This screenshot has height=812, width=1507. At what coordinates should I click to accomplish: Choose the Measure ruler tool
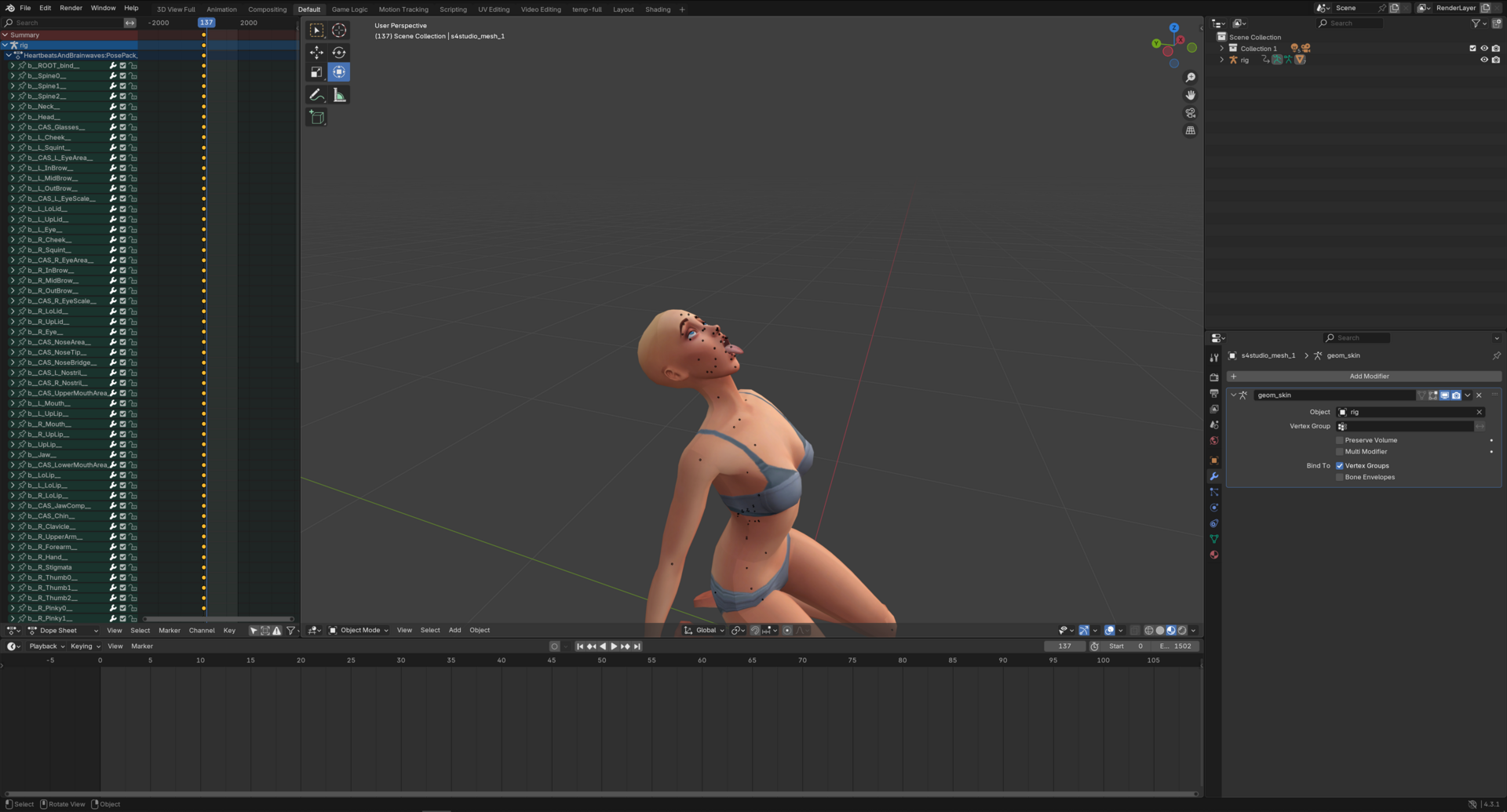point(339,95)
